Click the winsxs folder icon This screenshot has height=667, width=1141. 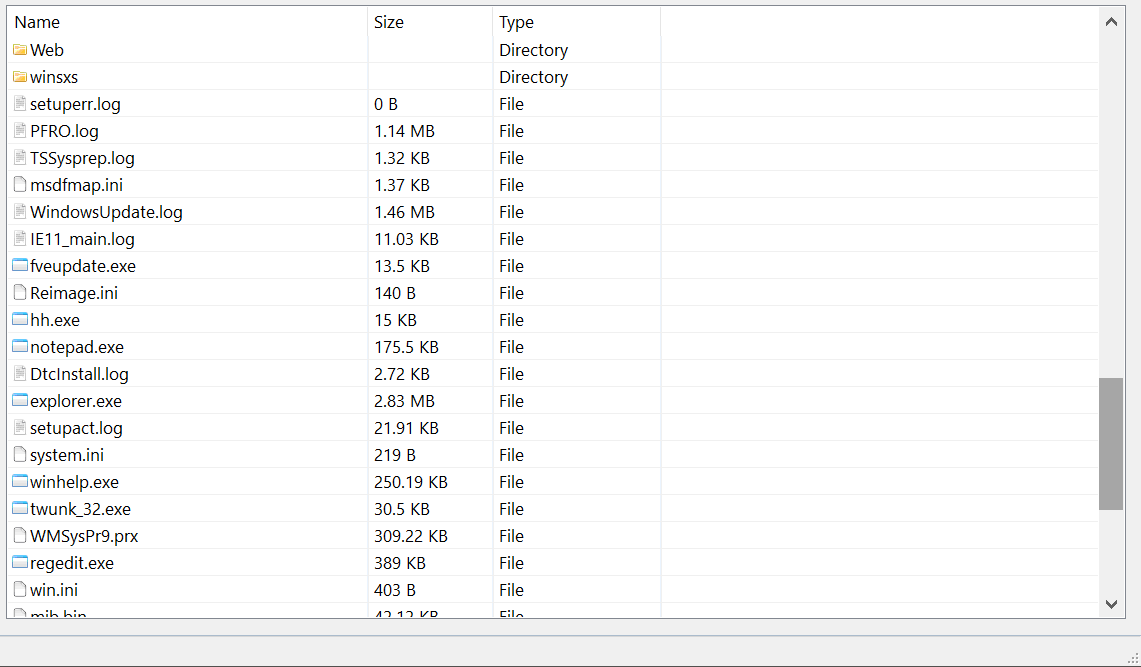click(20, 77)
